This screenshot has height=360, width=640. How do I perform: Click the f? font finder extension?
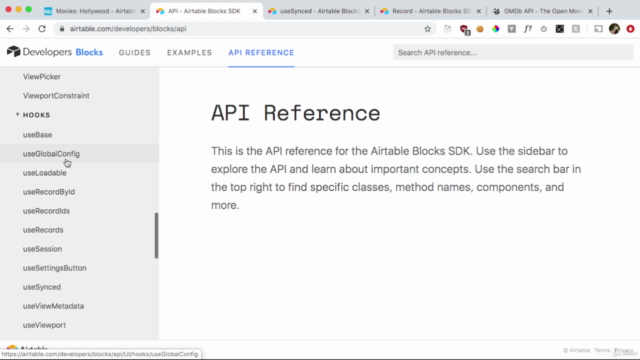528,29
